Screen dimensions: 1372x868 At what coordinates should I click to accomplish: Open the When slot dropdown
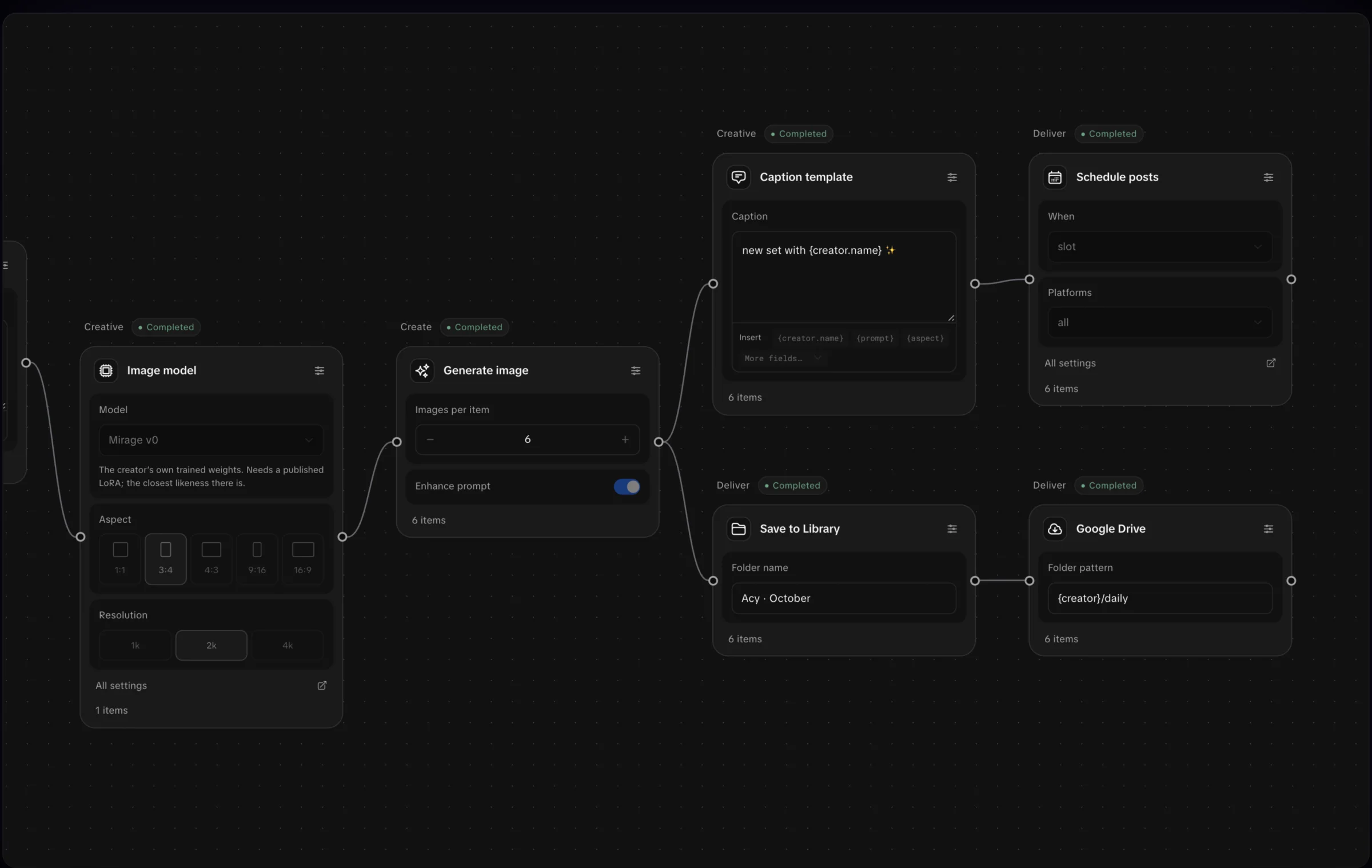point(1160,247)
